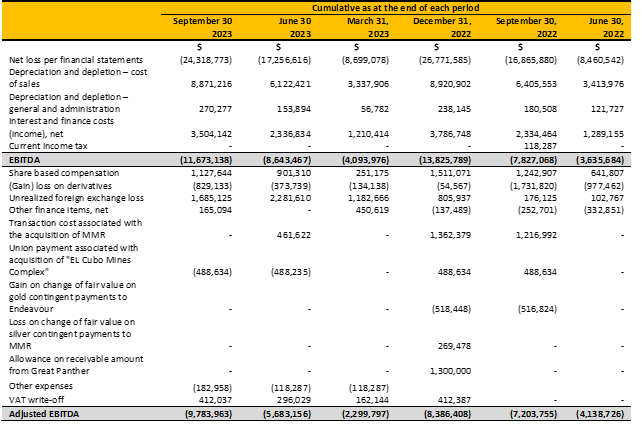This screenshot has height=439, width=643.
Task: Select the 'September 30 2023' column header
Action: tap(203, 27)
